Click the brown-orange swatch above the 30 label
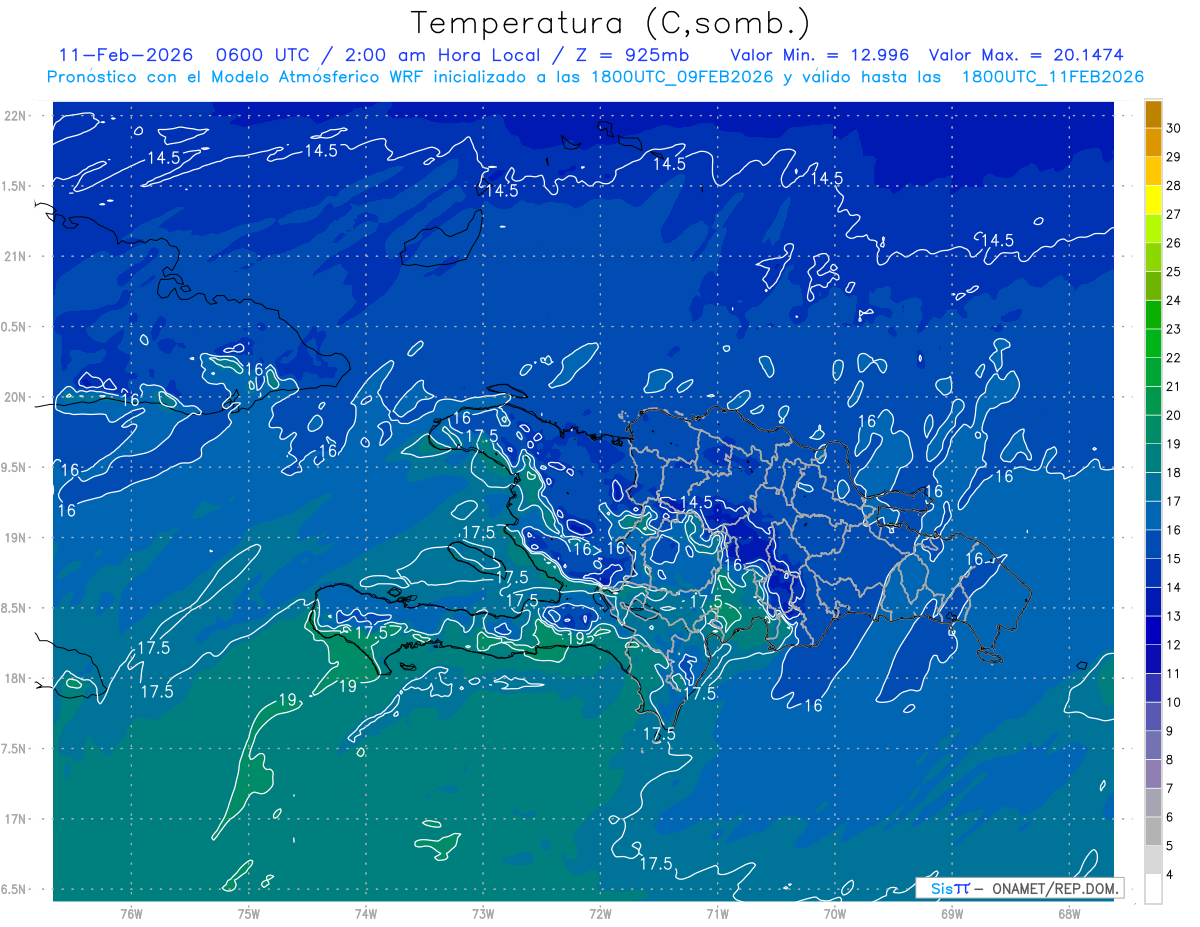Viewport: 1200px width, 927px height. point(1153,113)
